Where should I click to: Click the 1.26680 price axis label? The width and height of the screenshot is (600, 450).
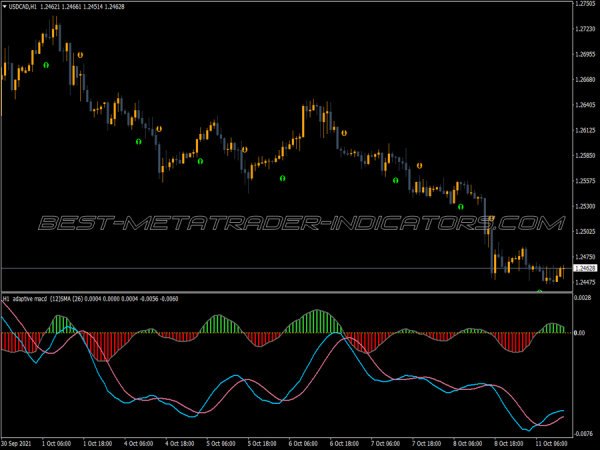pyautogui.click(x=585, y=80)
